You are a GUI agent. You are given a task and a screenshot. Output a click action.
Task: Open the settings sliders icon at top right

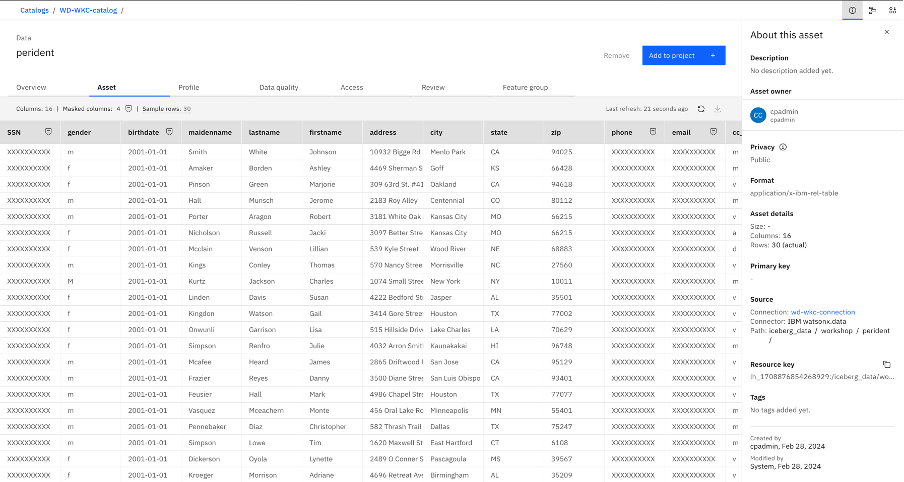click(x=892, y=10)
